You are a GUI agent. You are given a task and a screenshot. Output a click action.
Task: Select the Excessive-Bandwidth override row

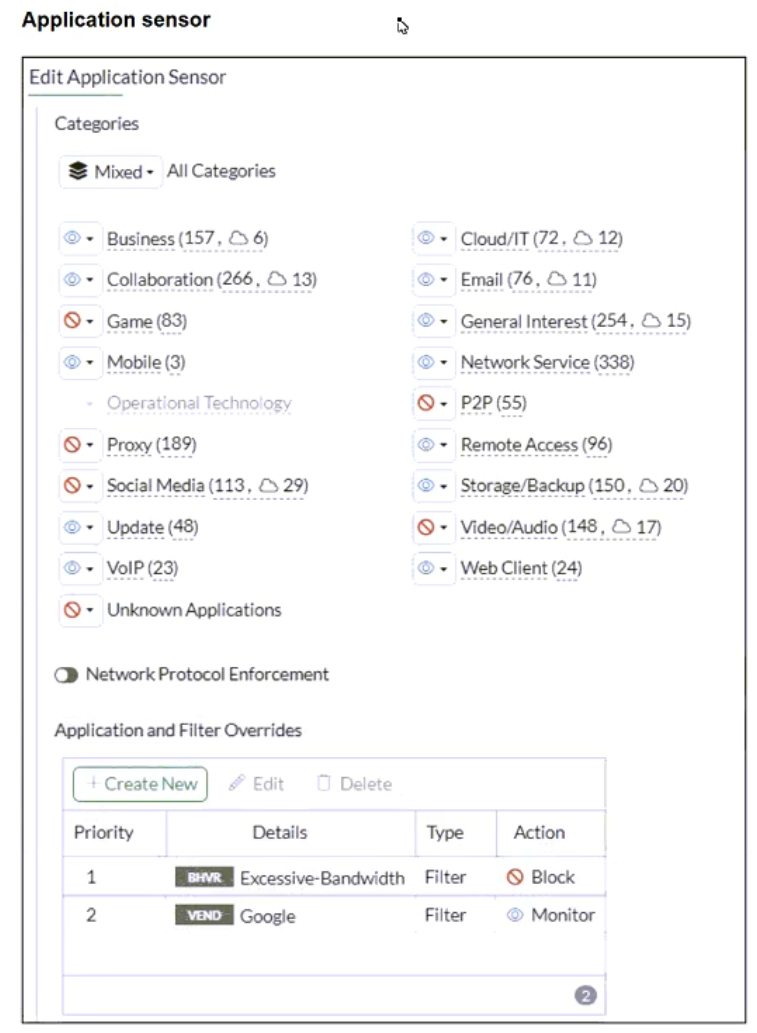(x=322, y=878)
